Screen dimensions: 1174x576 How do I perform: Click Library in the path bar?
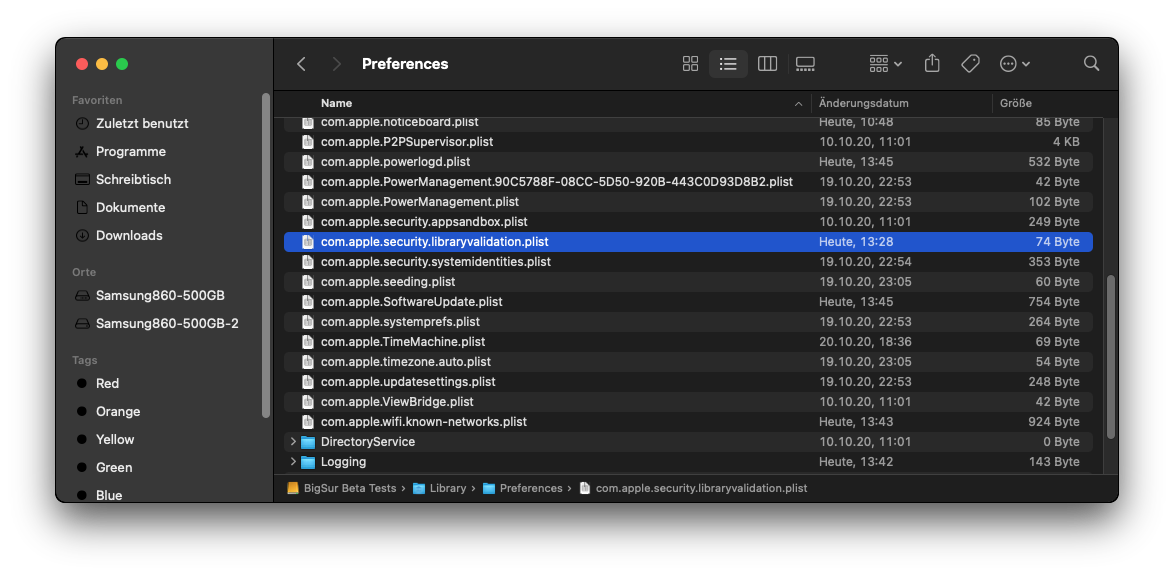(447, 489)
